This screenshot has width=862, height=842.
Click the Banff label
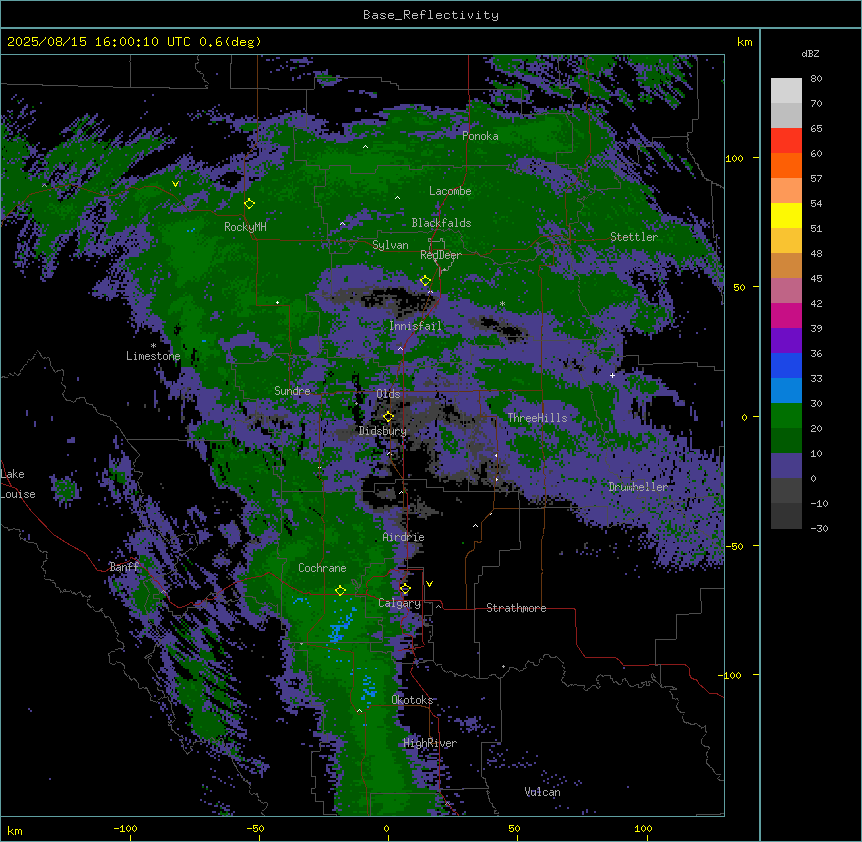pos(124,567)
